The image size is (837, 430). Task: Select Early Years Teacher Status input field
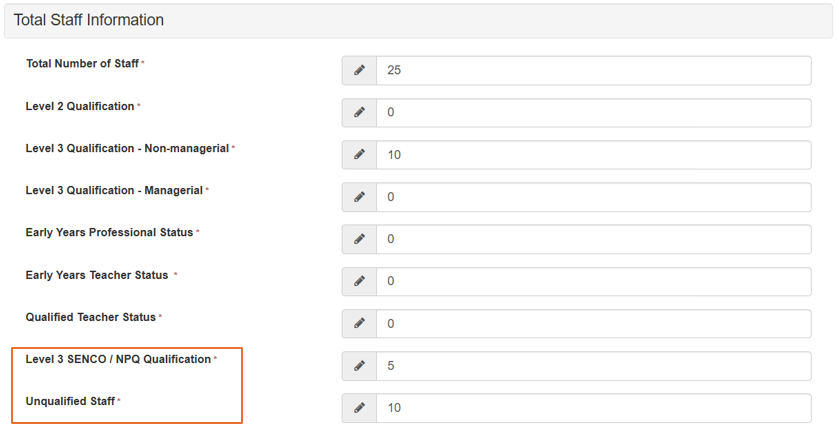coord(593,281)
